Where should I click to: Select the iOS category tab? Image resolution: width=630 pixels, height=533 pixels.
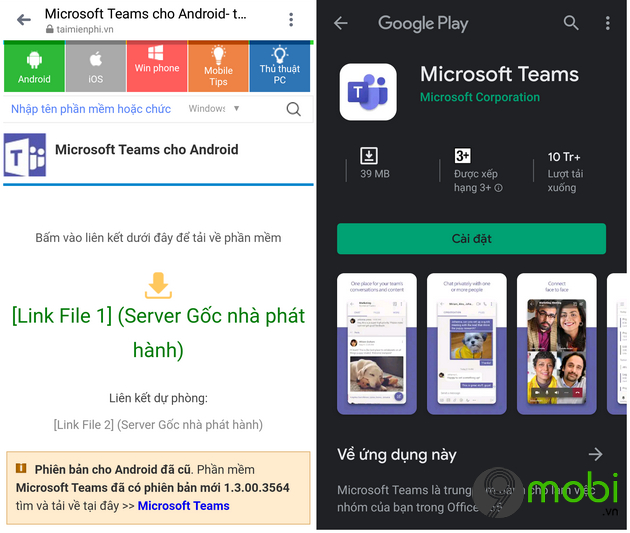pyautogui.click(x=96, y=67)
